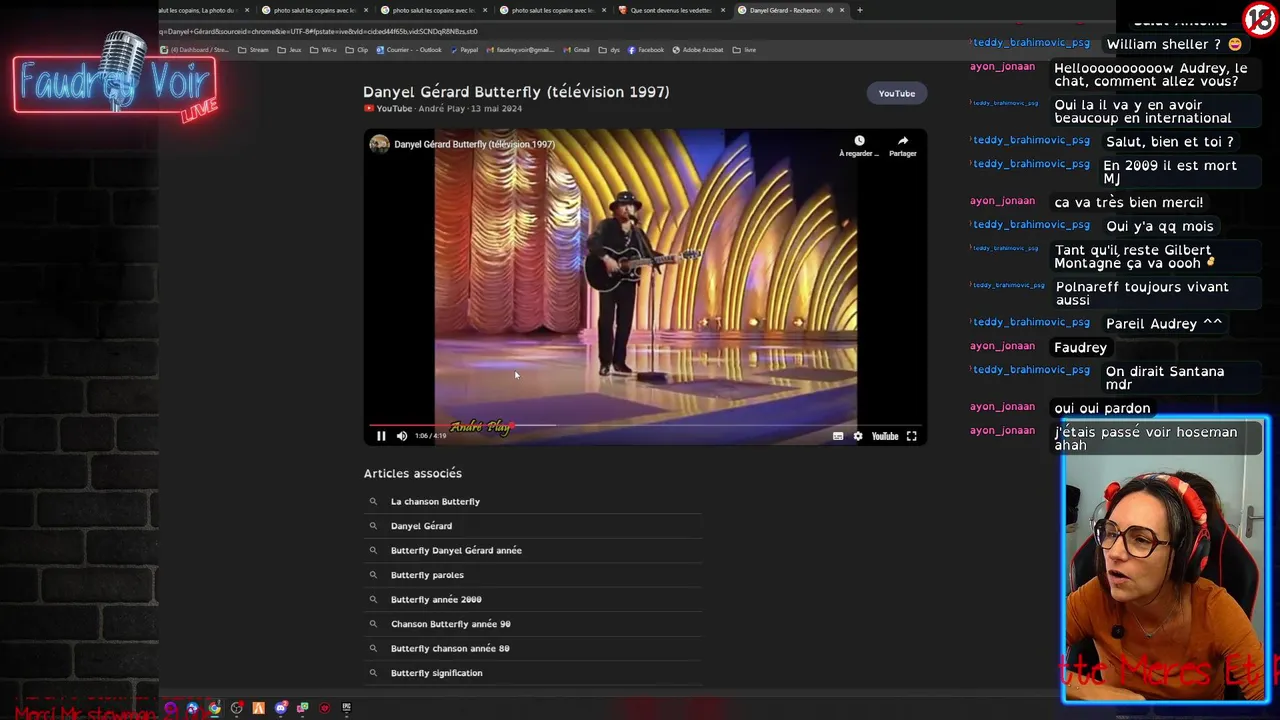Open the Jeux bookmarks folder
Viewport: 1280px width, 720px height.
coord(290,50)
